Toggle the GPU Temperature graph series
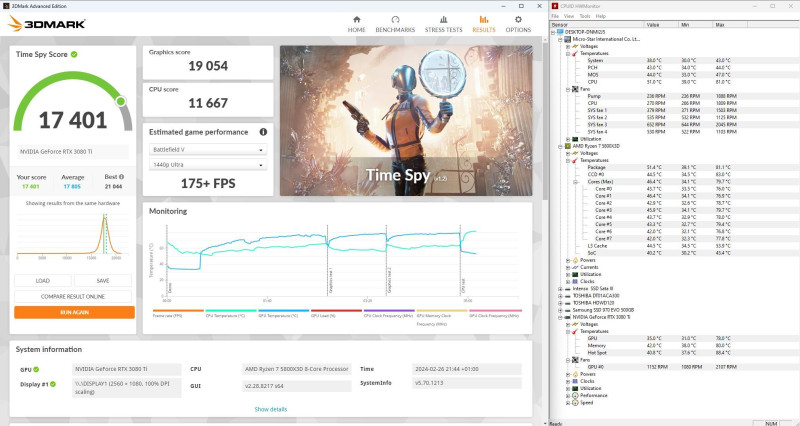 point(284,313)
